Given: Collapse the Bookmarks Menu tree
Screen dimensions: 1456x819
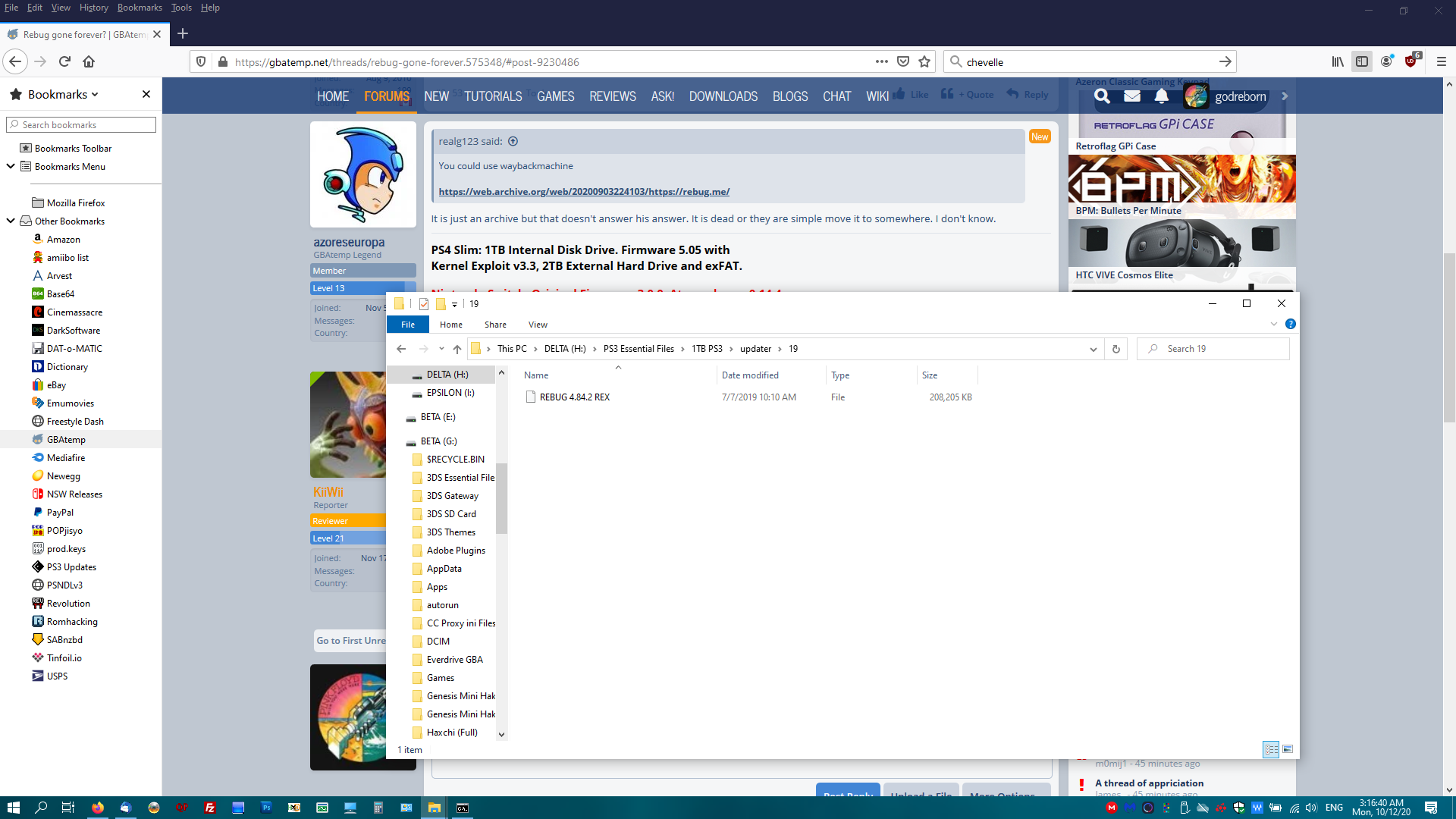Looking at the screenshot, I should (x=11, y=166).
